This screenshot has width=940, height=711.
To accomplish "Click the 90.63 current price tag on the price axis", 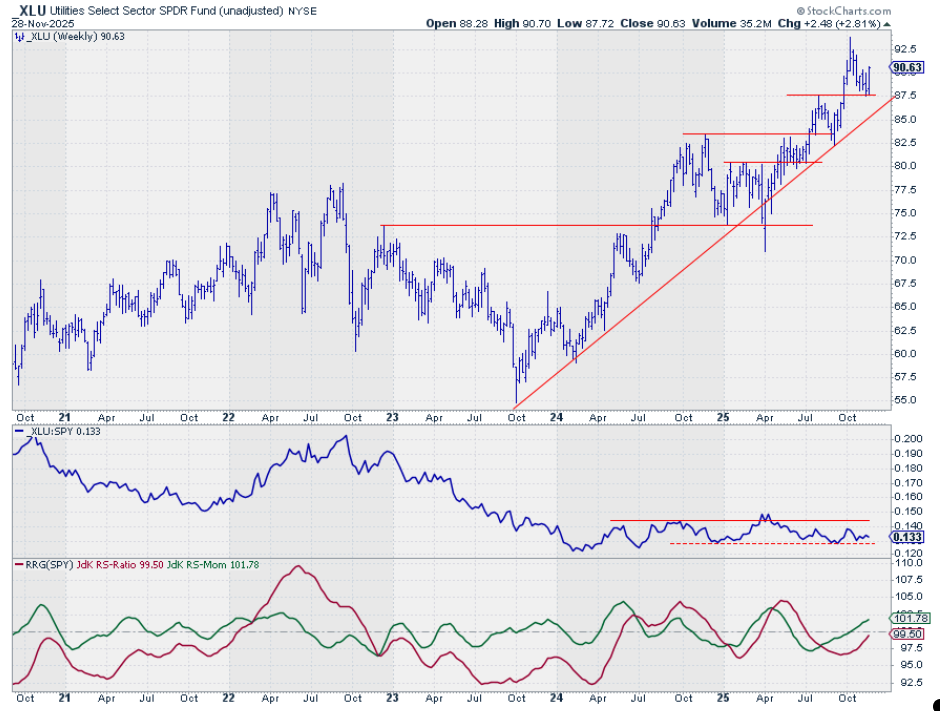I will coord(906,69).
